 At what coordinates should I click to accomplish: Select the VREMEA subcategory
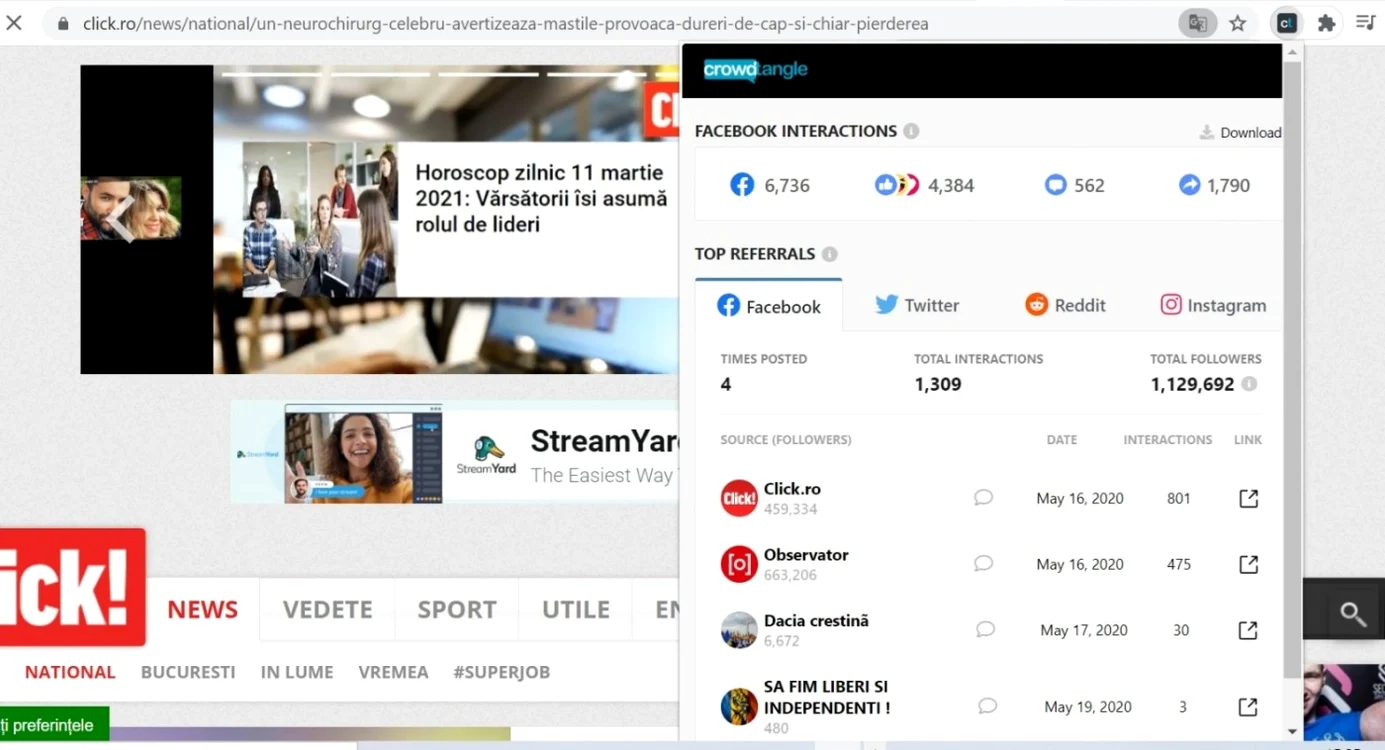393,672
